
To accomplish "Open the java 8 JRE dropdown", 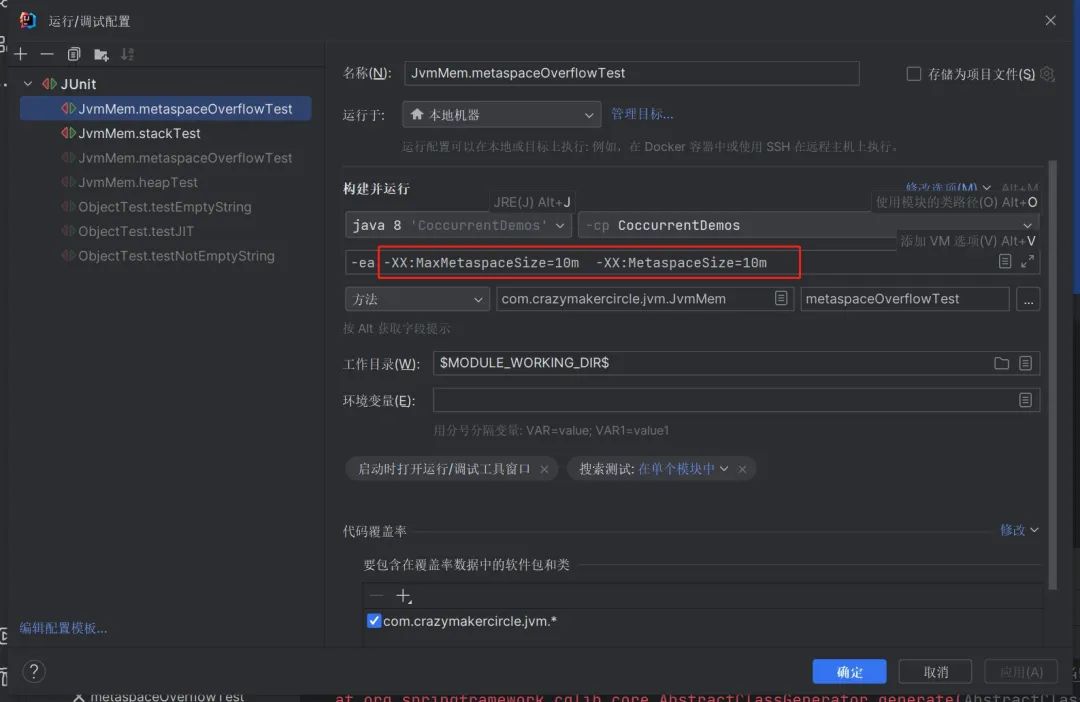I will [559, 225].
